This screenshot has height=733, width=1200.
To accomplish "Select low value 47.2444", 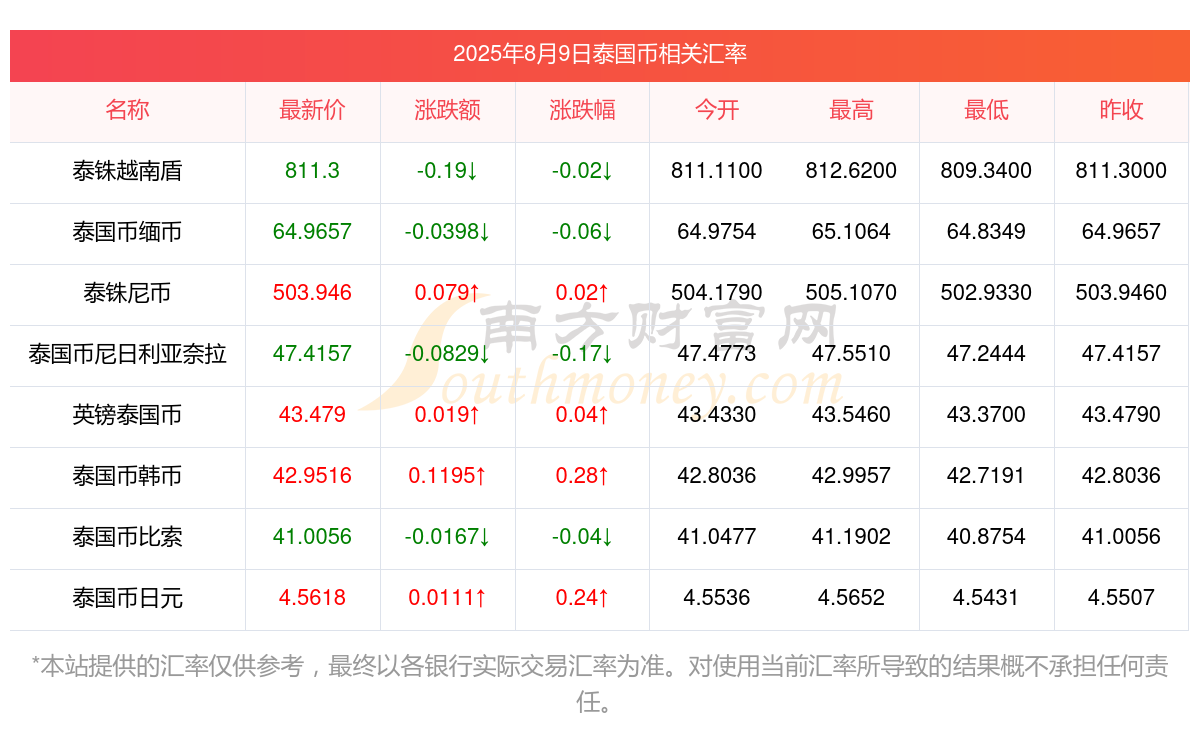I will point(986,354).
